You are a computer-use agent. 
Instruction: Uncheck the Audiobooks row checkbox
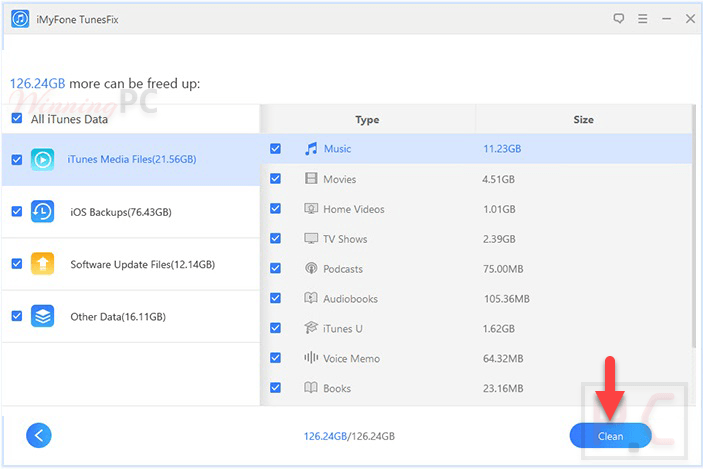[276, 298]
